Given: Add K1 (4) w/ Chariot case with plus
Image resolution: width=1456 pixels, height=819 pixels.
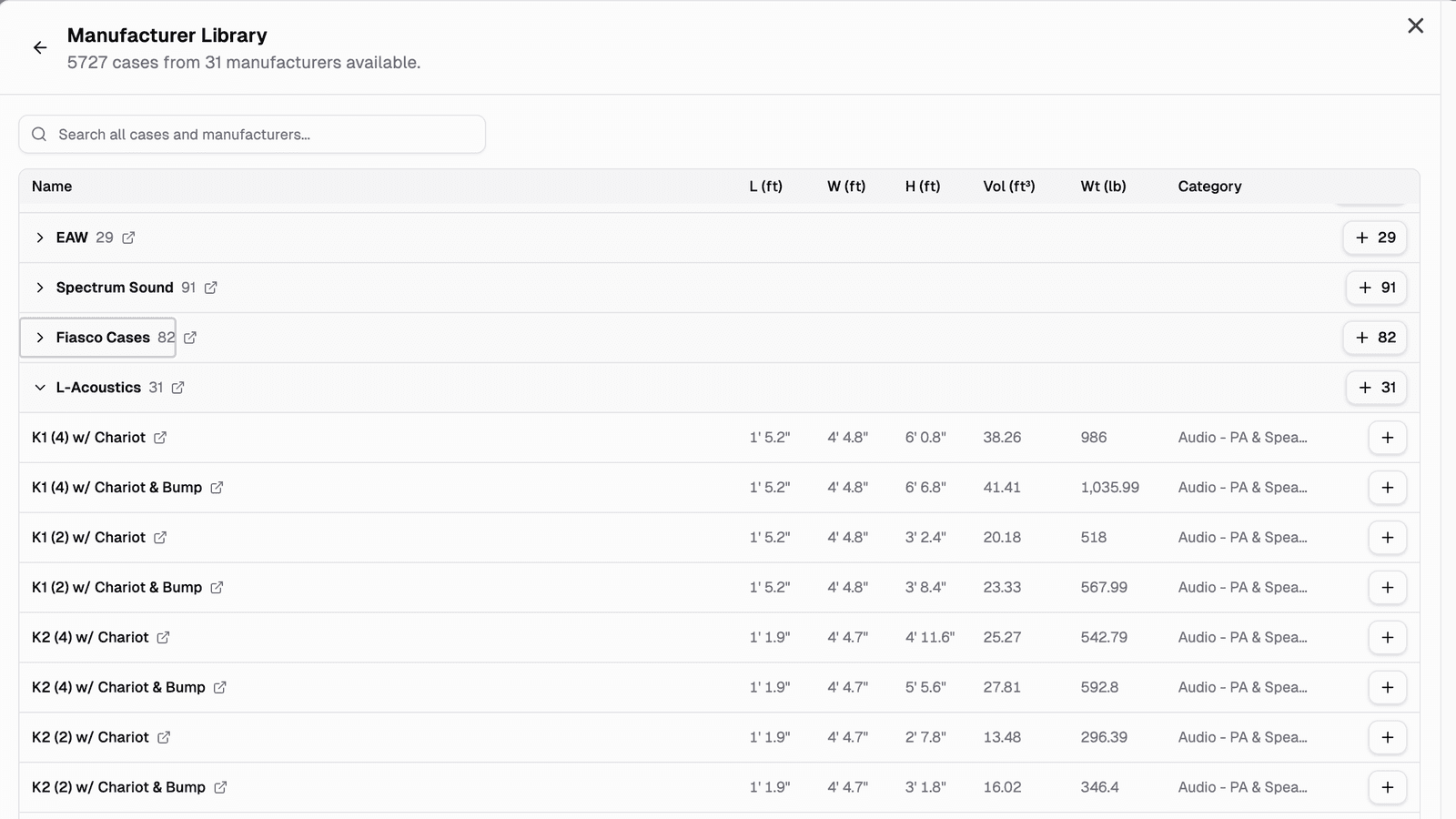Looking at the screenshot, I should [x=1388, y=438].
